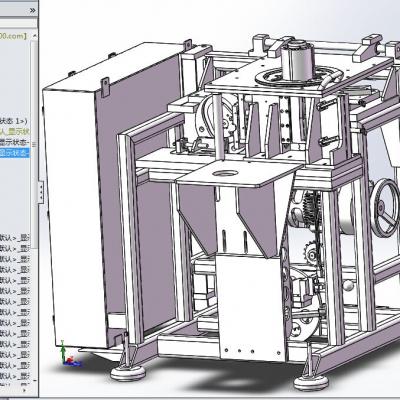
Task: Select the left front leveling foot pad
Action: pyautogui.click(x=127, y=373)
